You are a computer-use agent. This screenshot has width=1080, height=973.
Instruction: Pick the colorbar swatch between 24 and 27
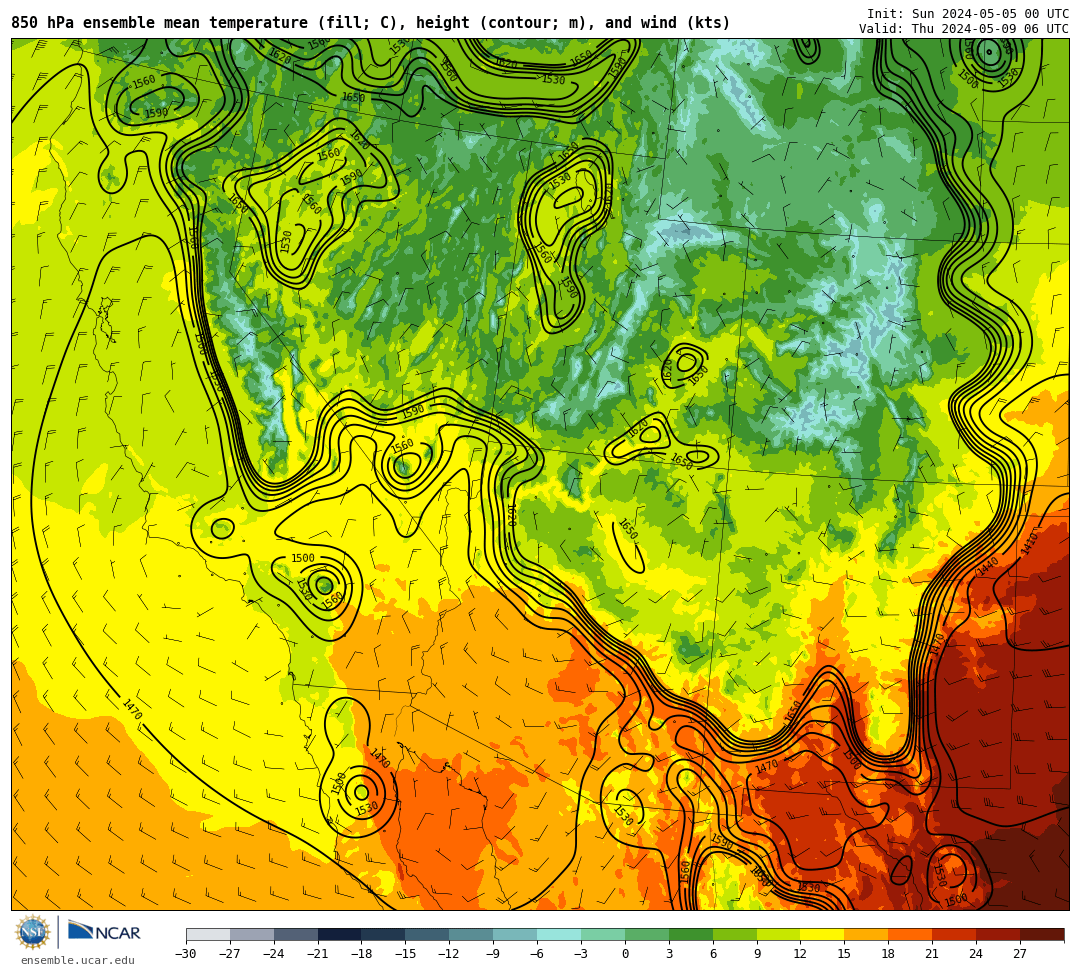coord(999,934)
